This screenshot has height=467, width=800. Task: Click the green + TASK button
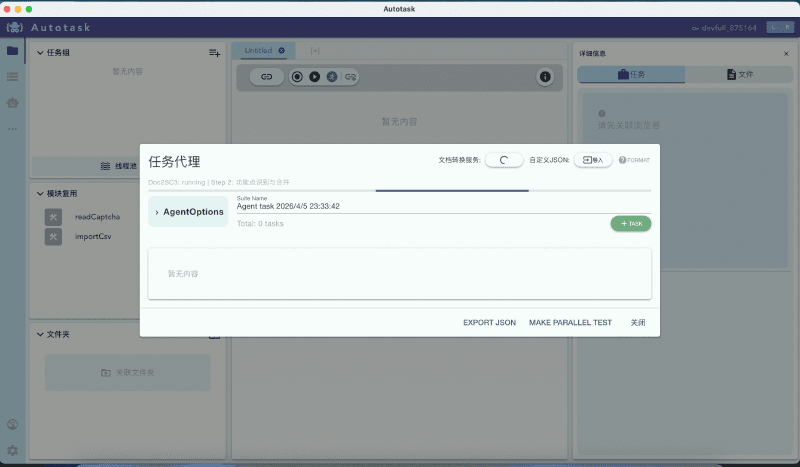[x=630, y=223]
